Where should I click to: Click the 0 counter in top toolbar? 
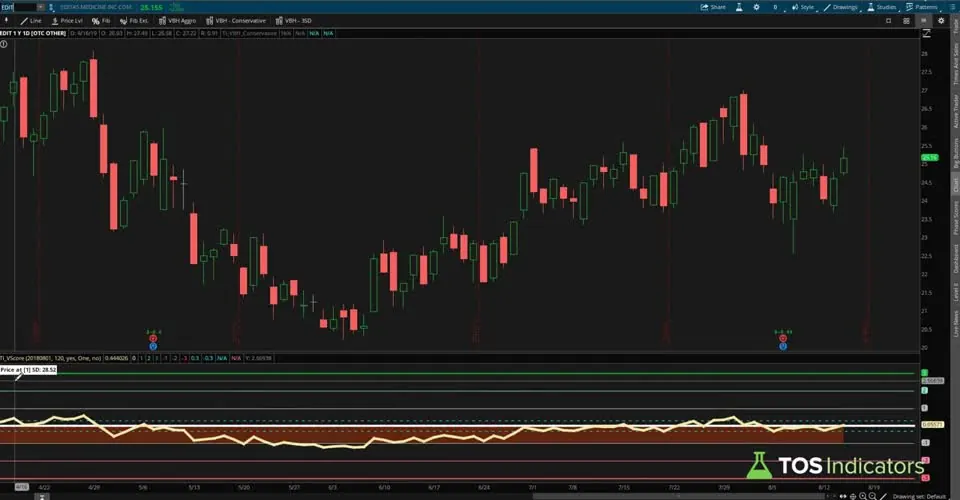click(x=775, y=7)
